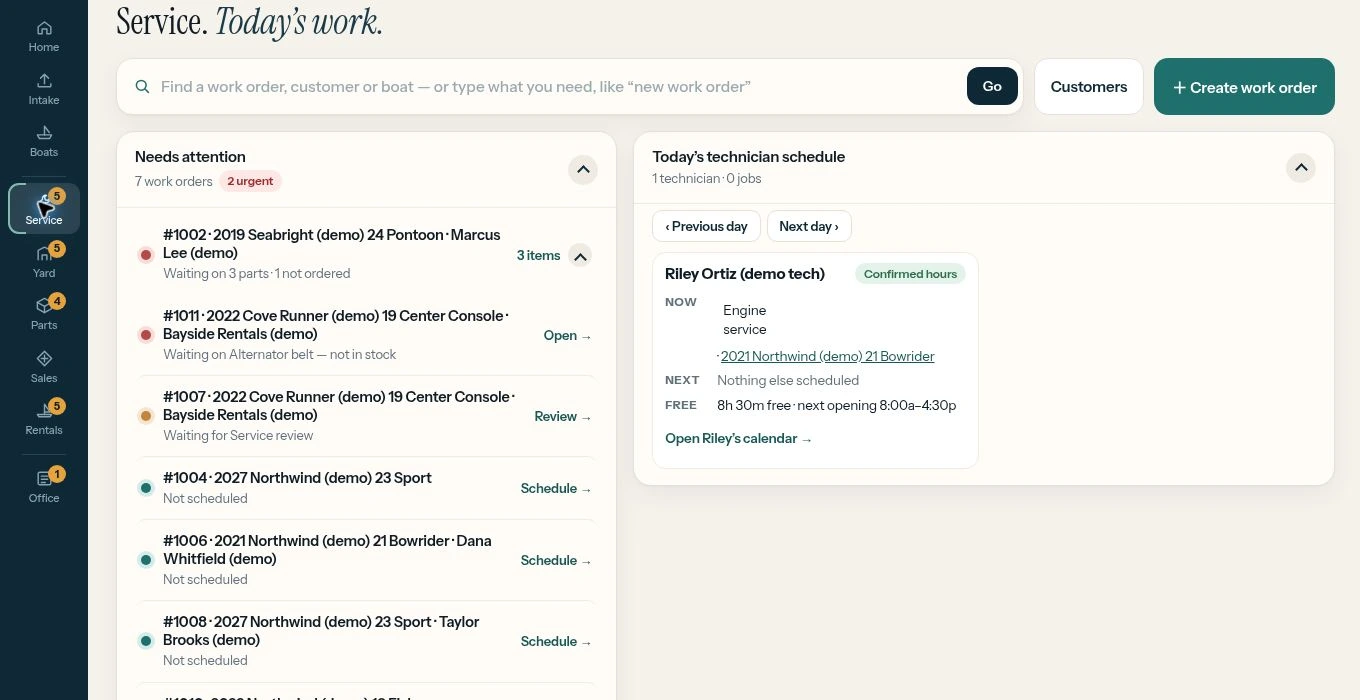Click 'Nothing else scheduled' text

pos(788,381)
